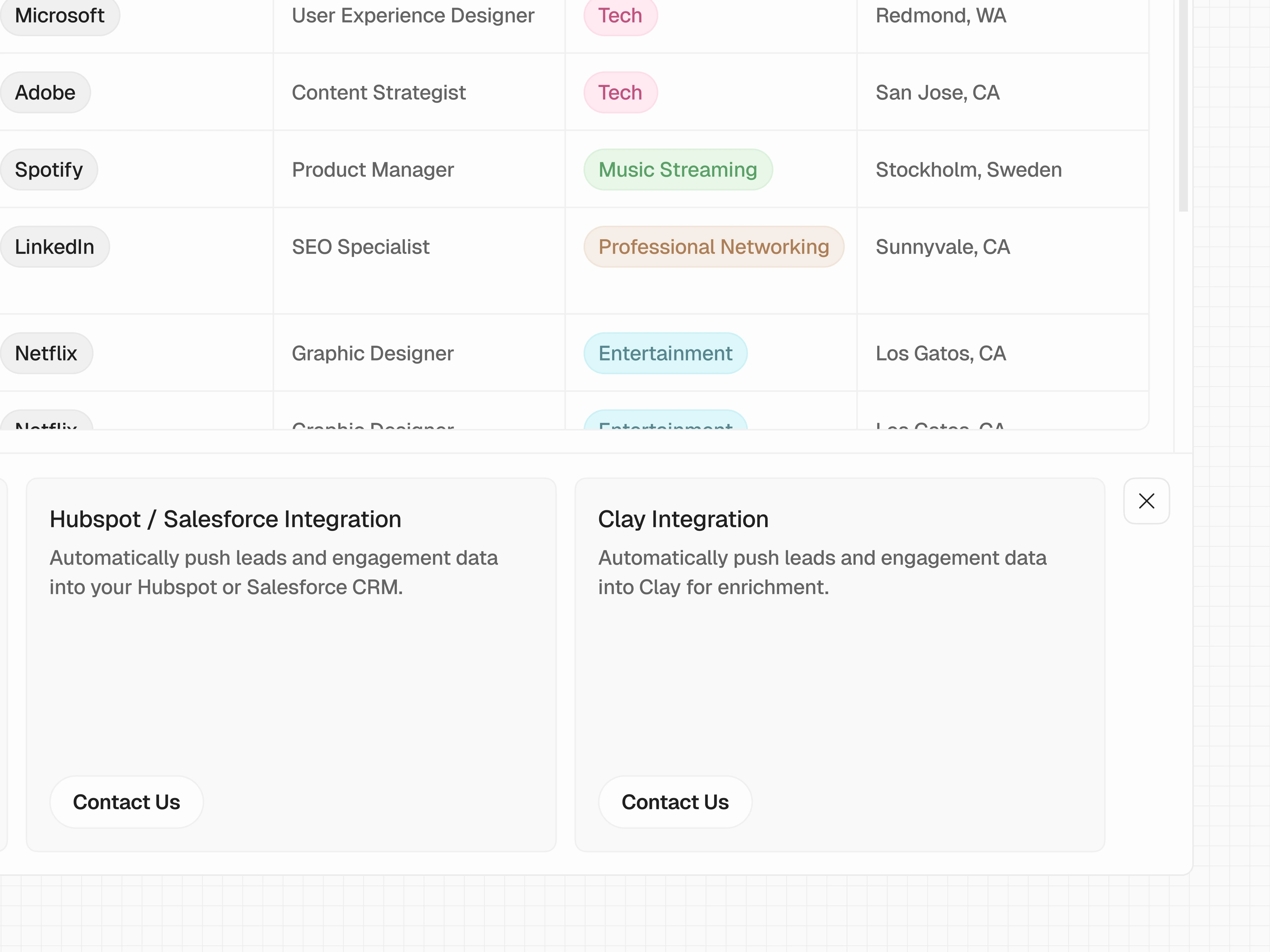Select the Adobe company chip
Image resolution: width=1270 pixels, height=952 pixels.
click(x=45, y=92)
